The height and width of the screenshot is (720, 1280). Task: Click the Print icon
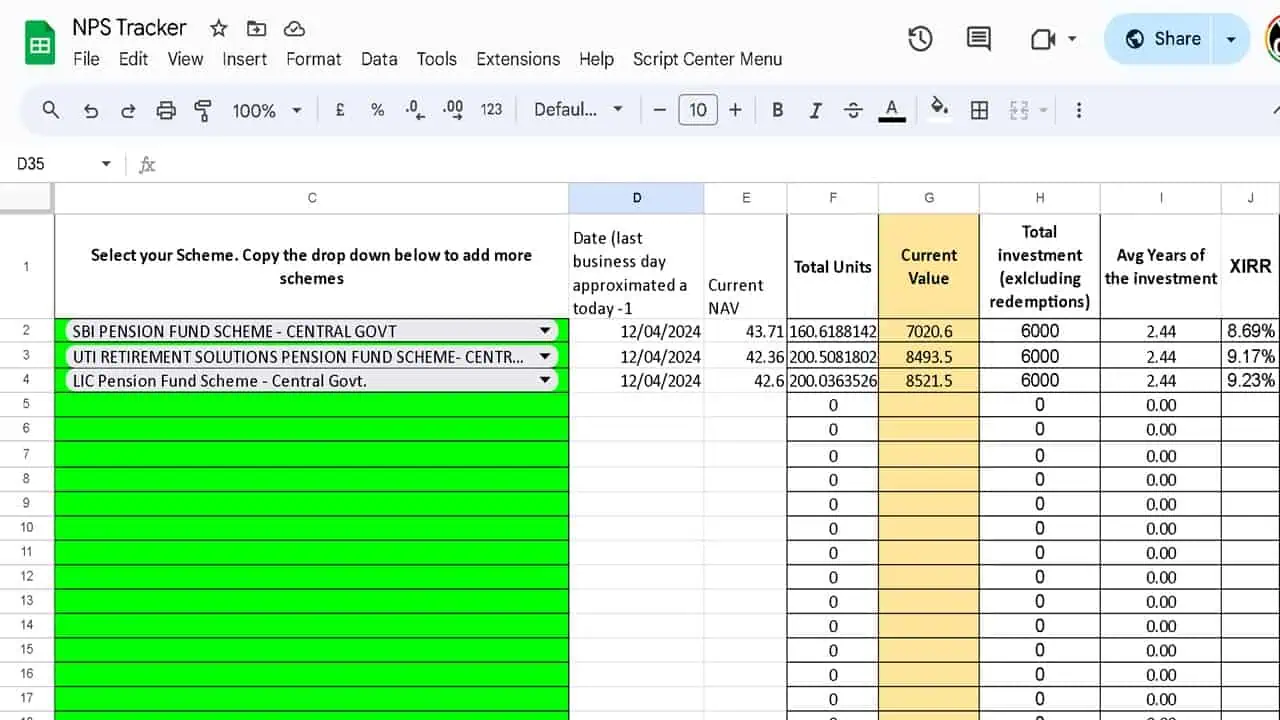click(166, 110)
